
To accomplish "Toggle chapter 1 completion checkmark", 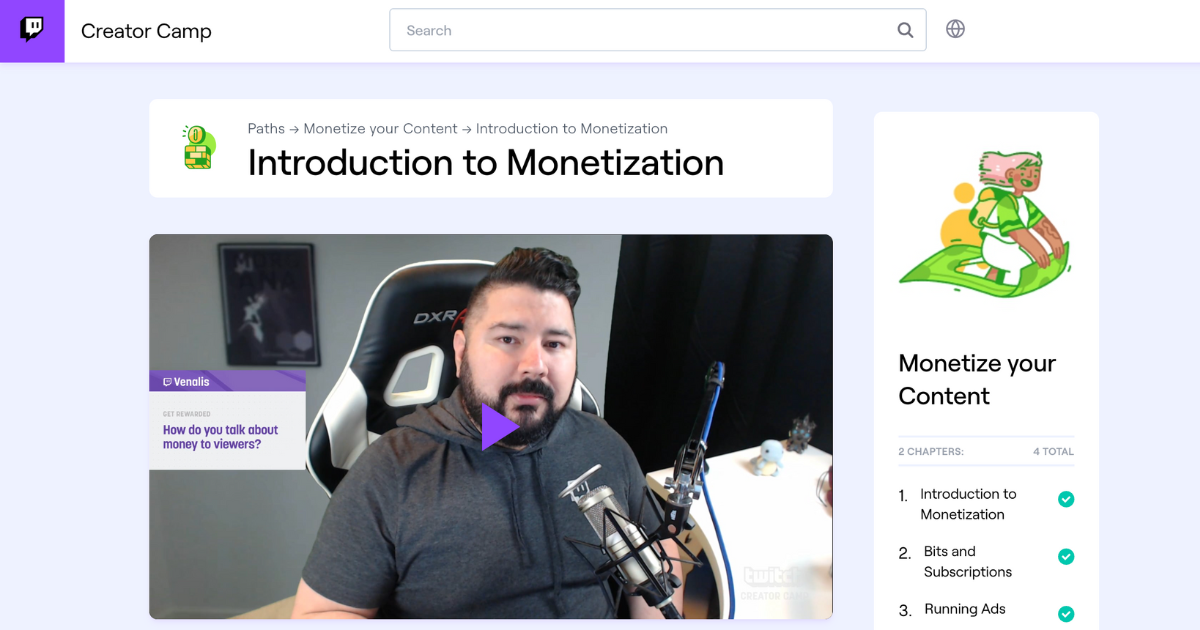I will click(x=1066, y=499).
